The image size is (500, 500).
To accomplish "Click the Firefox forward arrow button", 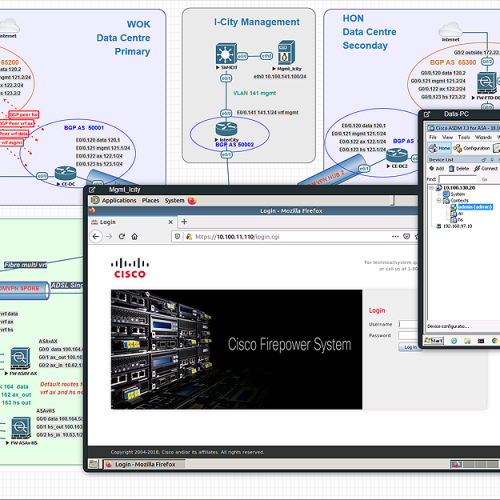I will [x=109, y=236].
